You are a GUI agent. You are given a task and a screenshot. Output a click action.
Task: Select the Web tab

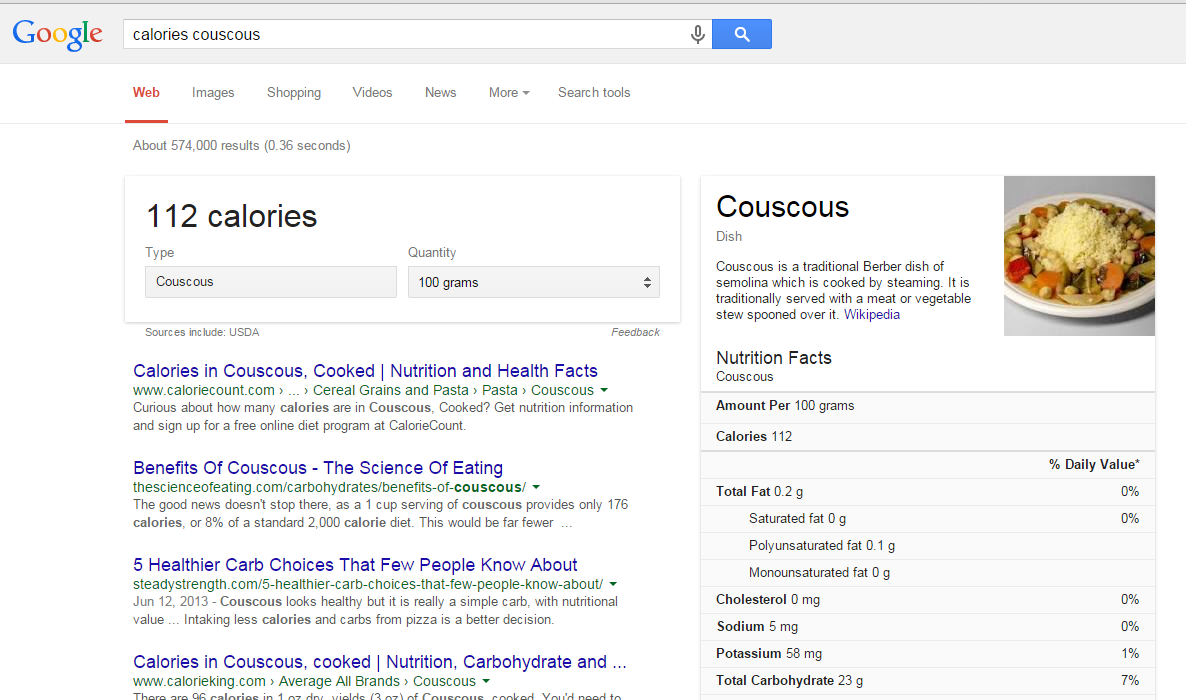tap(146, 92)
